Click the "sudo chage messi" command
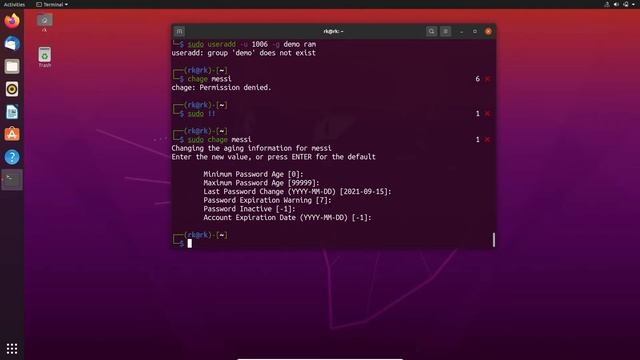Viewport: 640px width, 360px height. (220, 140)
